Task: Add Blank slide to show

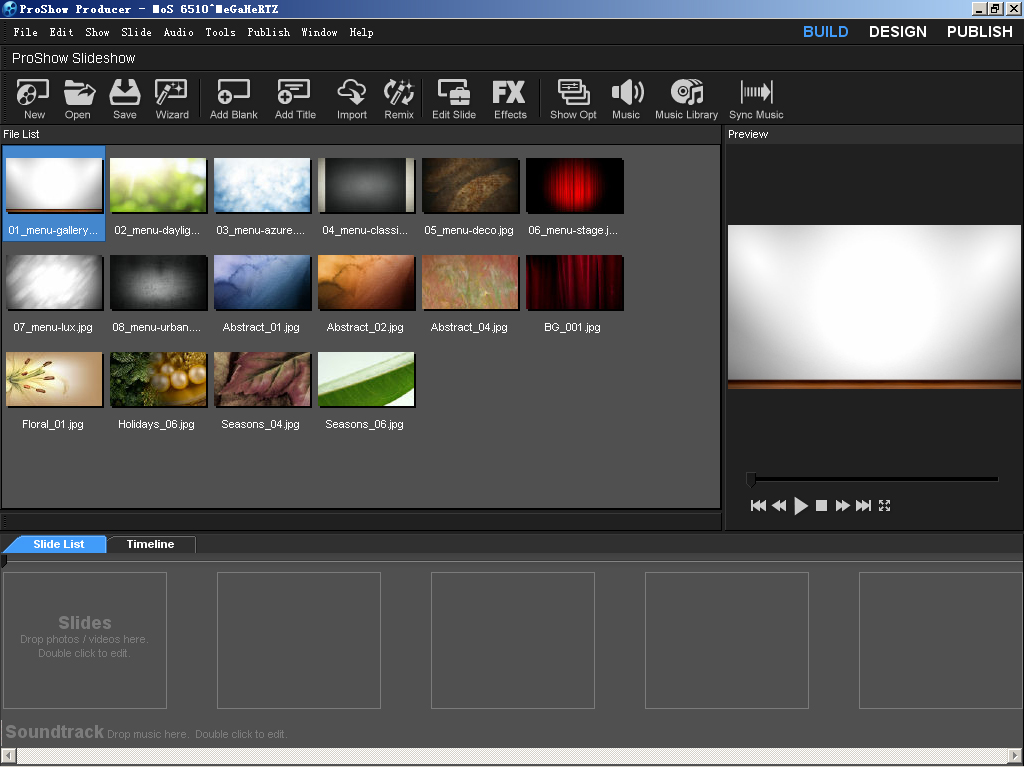Action: point(233,99)
